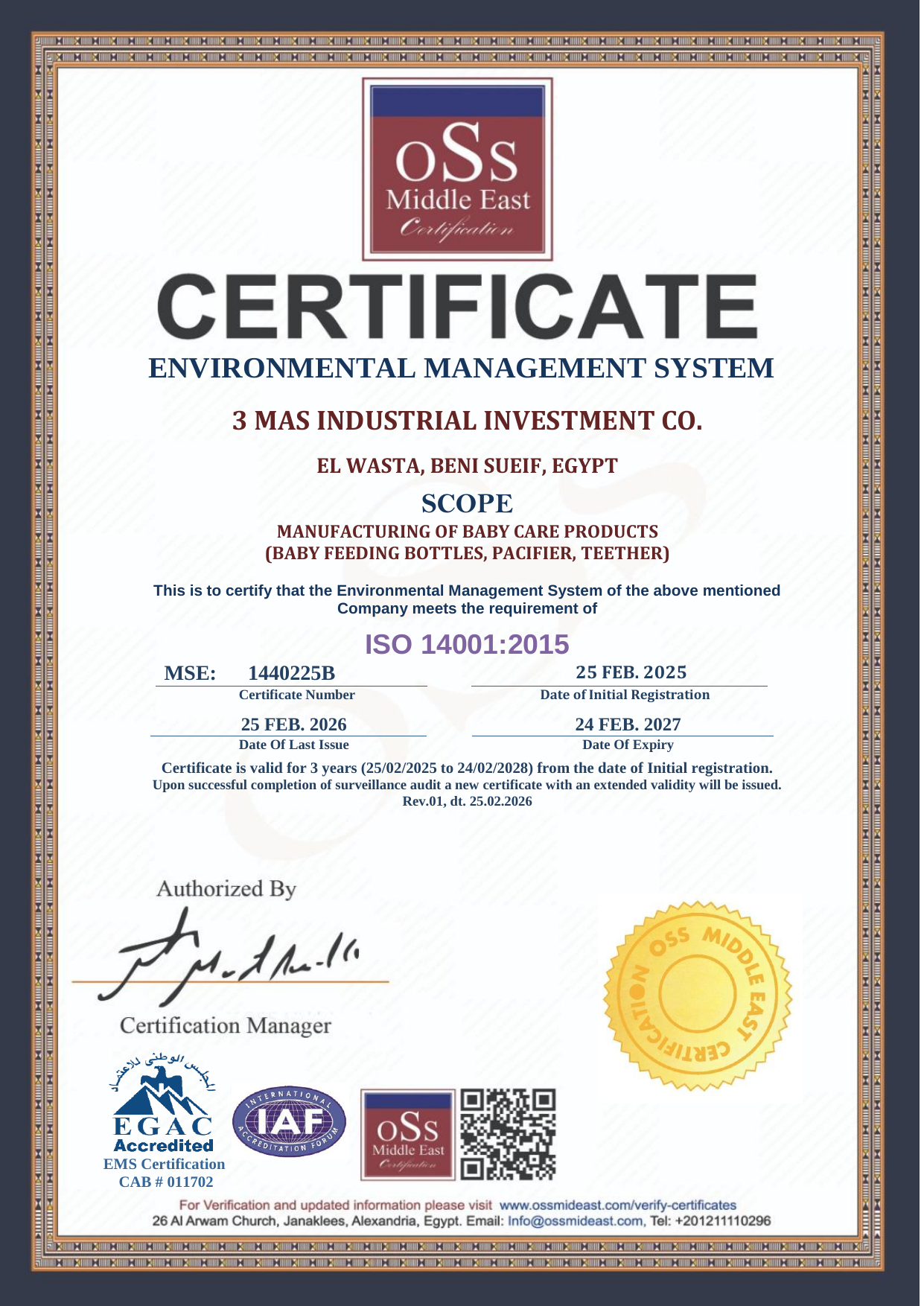Click the MSE: label
This screenshot has width=924, height=1306.
click(190, 673)
